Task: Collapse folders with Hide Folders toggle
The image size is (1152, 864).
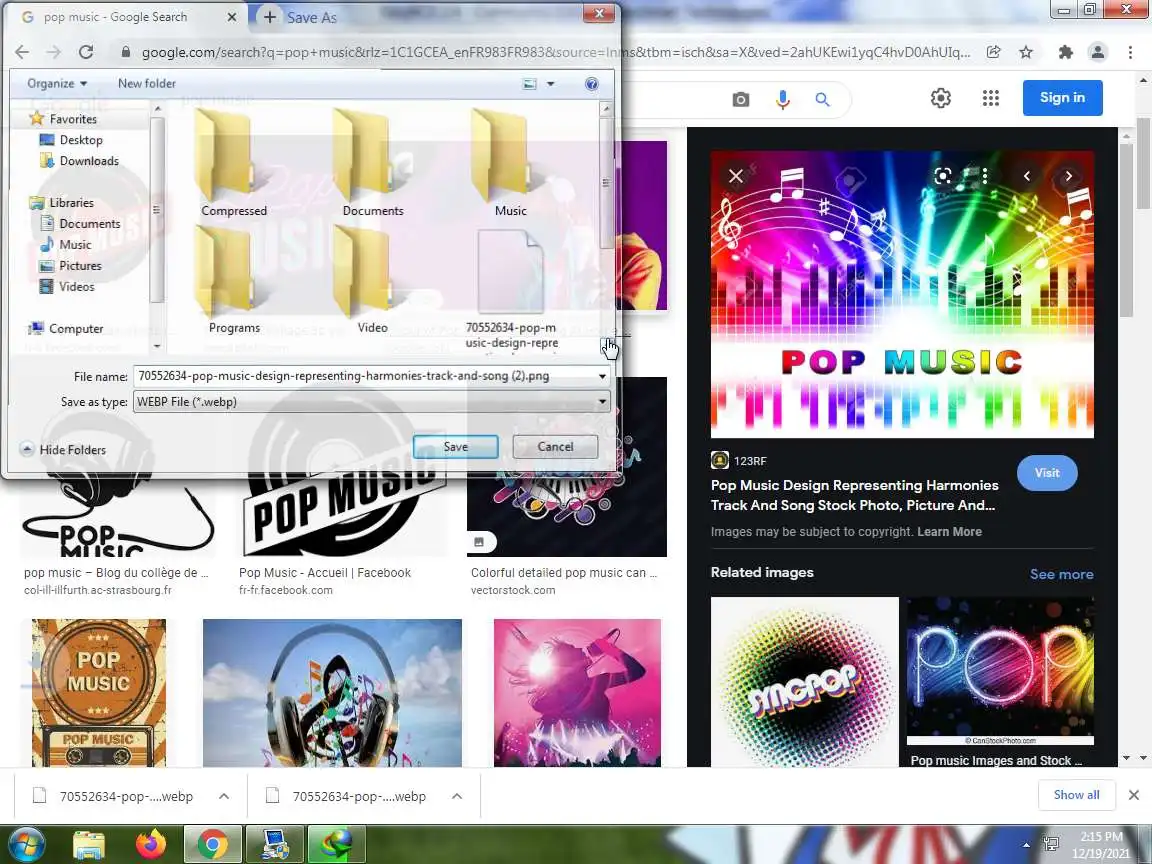Action: (63, 450)
